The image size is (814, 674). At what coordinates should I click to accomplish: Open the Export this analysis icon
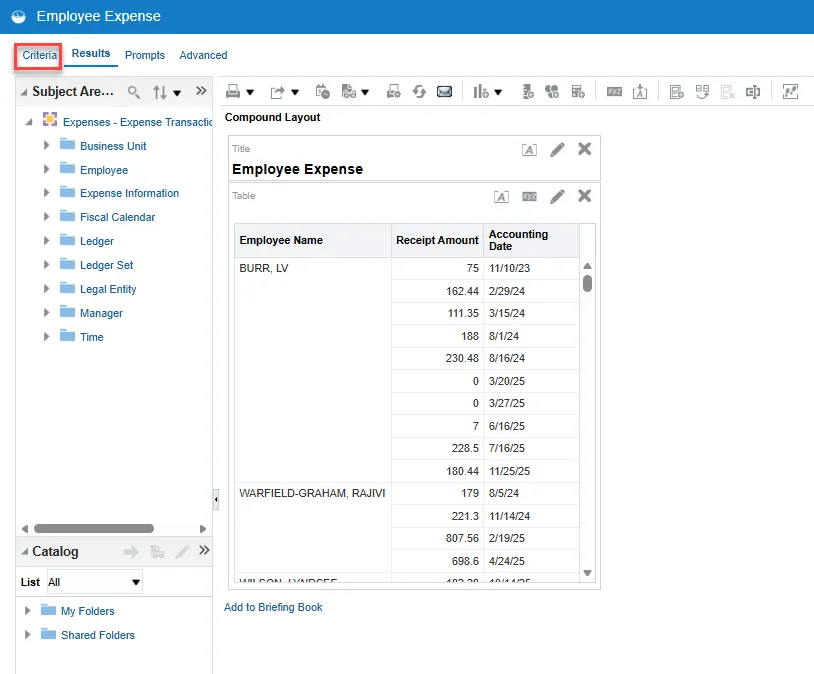point(277,92)
